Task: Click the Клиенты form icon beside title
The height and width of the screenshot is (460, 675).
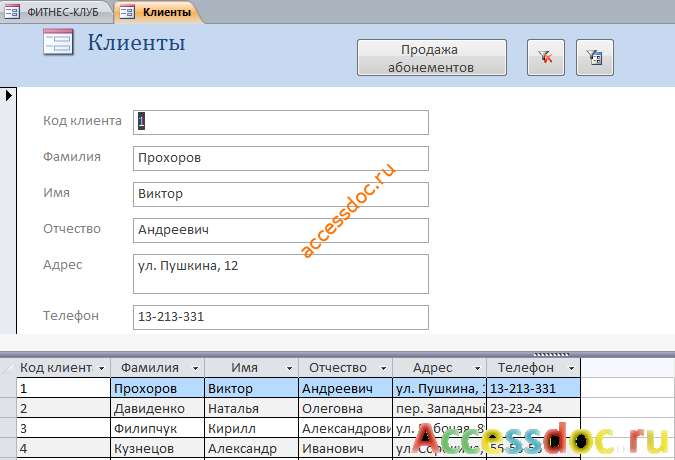Action: 59,42
